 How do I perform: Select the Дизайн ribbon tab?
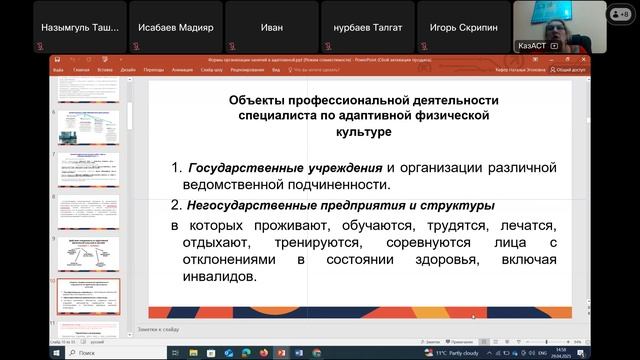(128, 70)
